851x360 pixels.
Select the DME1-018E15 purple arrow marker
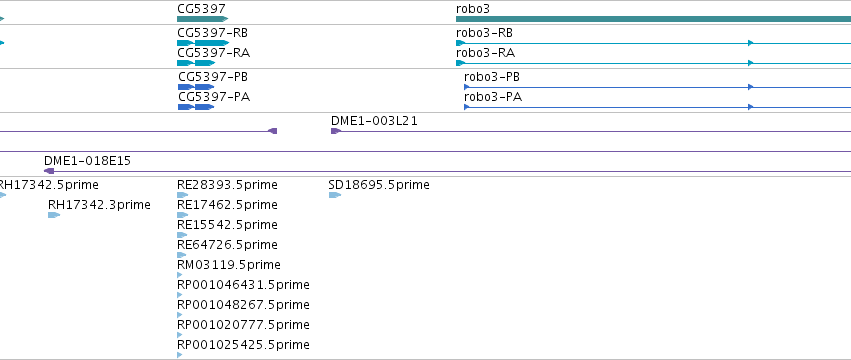click(49, 171)
